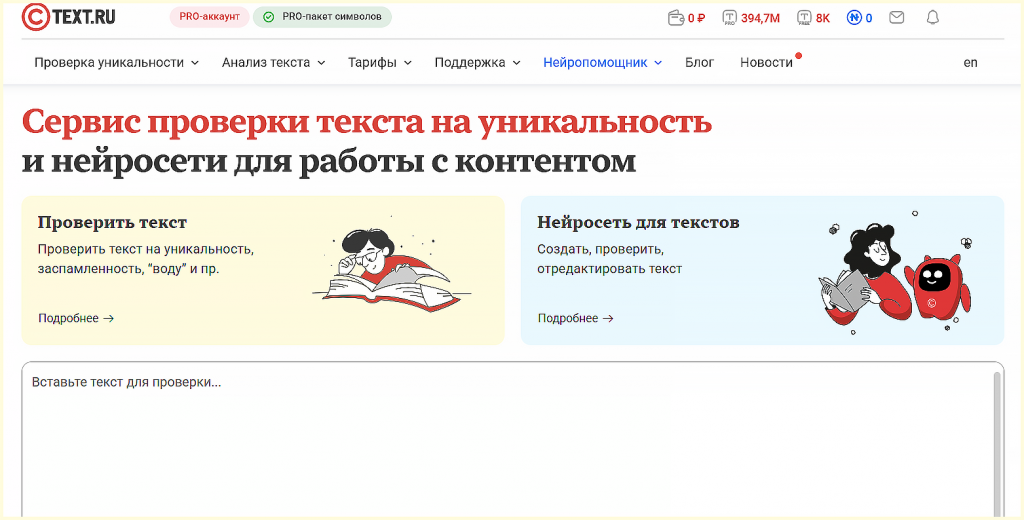The image size is (1024, 520).
Task: Click the red robot illustration
Action: click(x=936, y=286)
